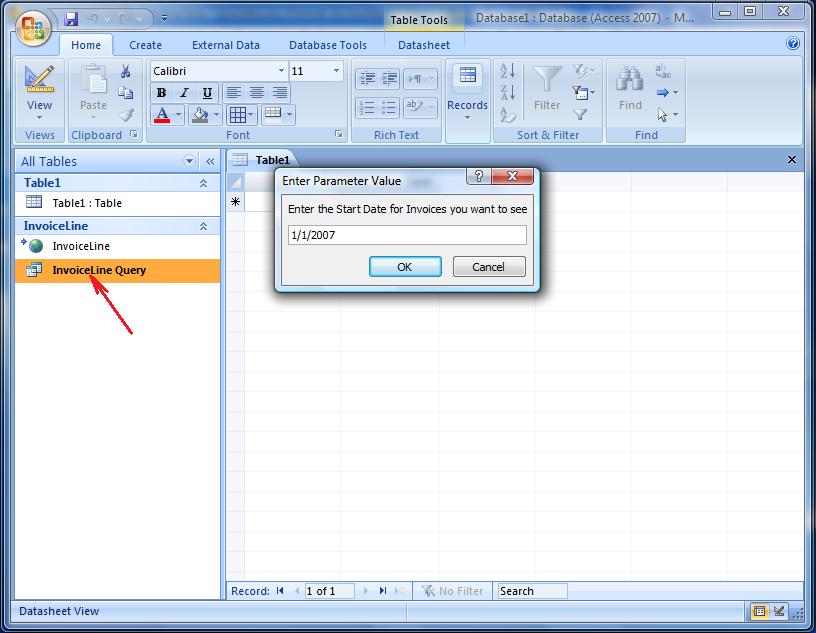Click the No Filter indicator
Screen dimensions: 816x633
tap(452, 591)
